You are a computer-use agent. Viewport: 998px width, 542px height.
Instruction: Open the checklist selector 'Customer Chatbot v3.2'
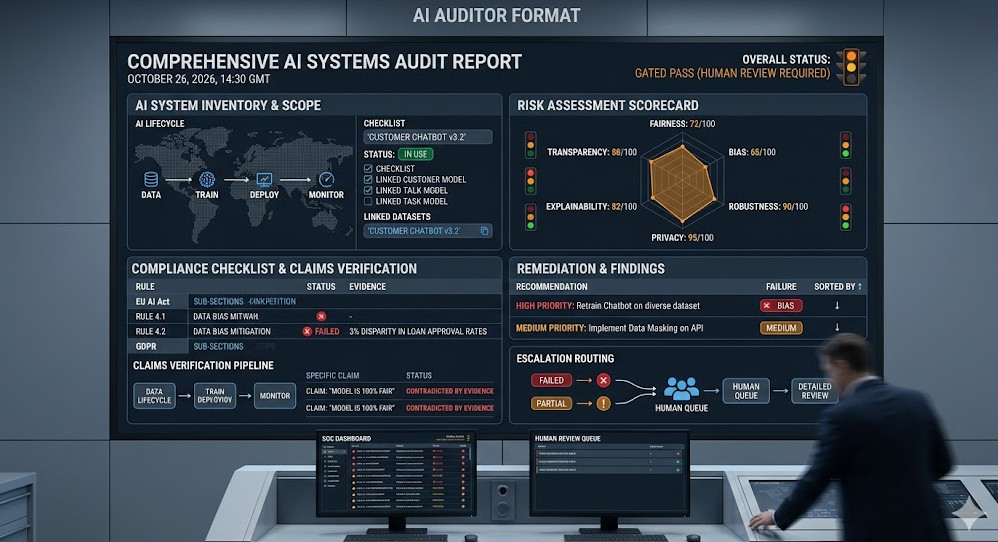click(x=428, y=137)
